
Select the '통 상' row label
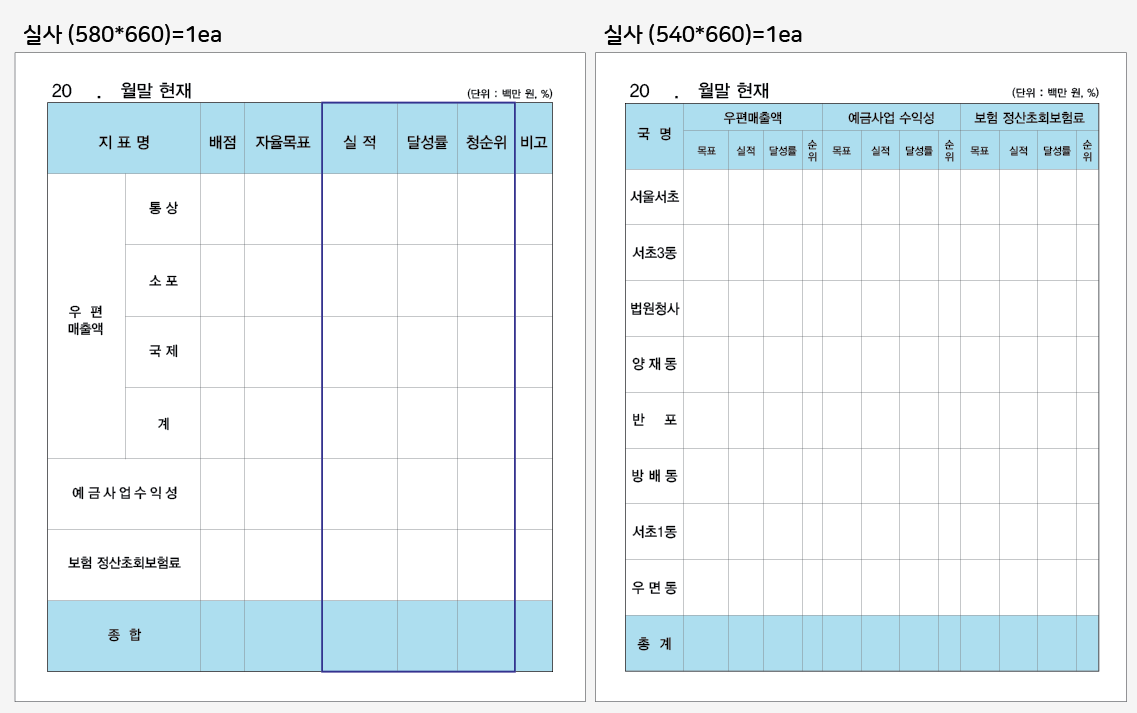tap(163, 208)
